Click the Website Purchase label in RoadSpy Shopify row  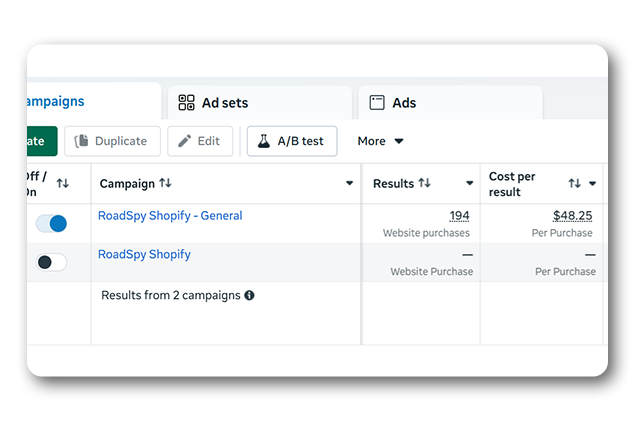pyautogui.click(x=431, y=272)
